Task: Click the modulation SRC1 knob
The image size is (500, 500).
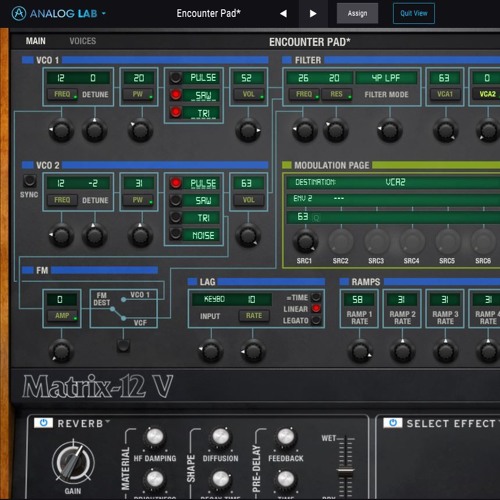Action: 305,241
